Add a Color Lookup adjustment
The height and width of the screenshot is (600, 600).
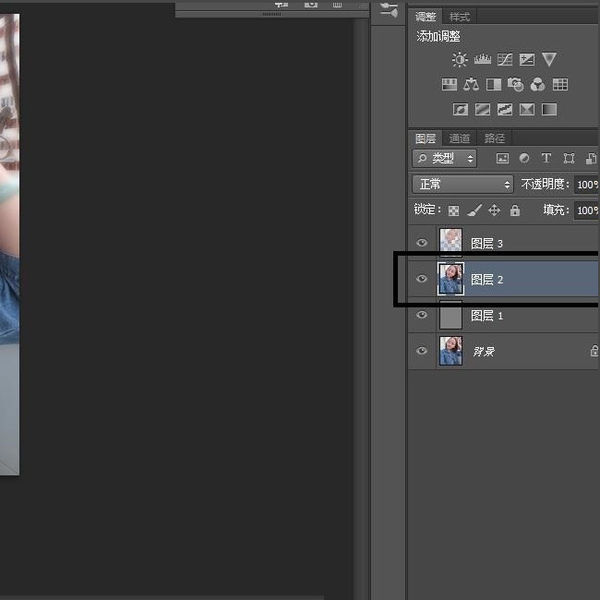coord(560,85)
